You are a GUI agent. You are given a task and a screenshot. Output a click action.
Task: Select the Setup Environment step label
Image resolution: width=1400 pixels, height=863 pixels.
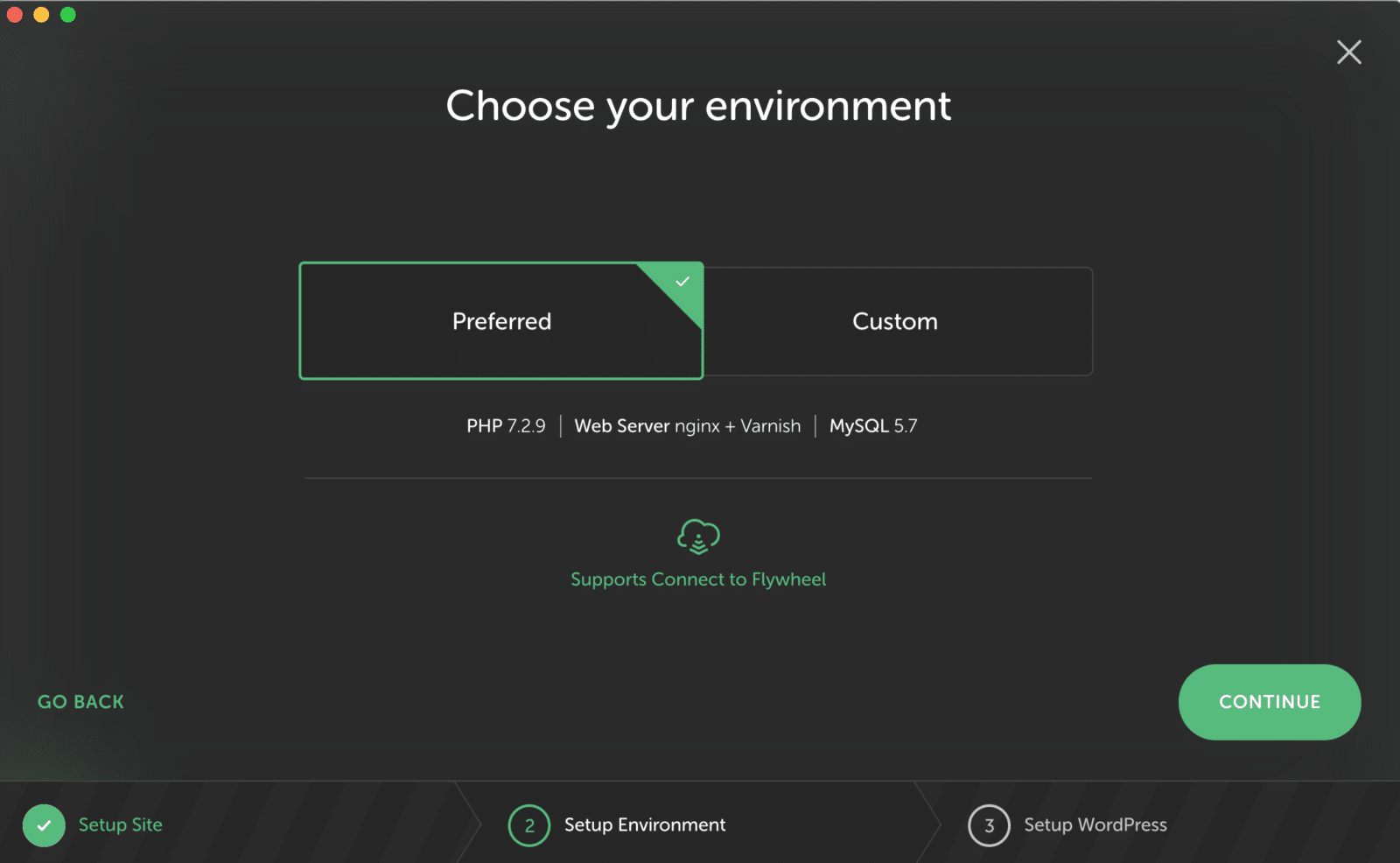(645, 824)
